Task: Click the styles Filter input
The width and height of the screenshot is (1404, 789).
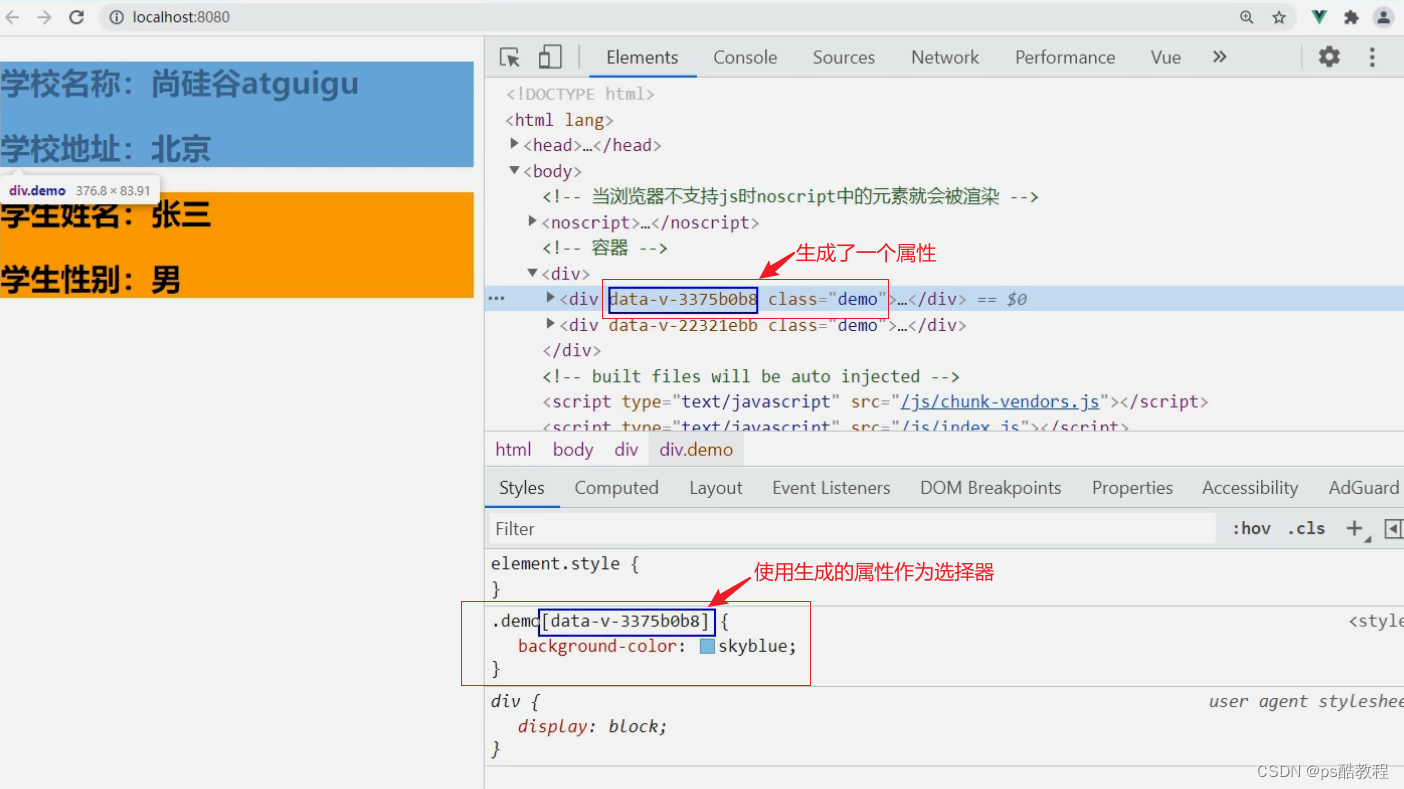Action: click(852, 528)
